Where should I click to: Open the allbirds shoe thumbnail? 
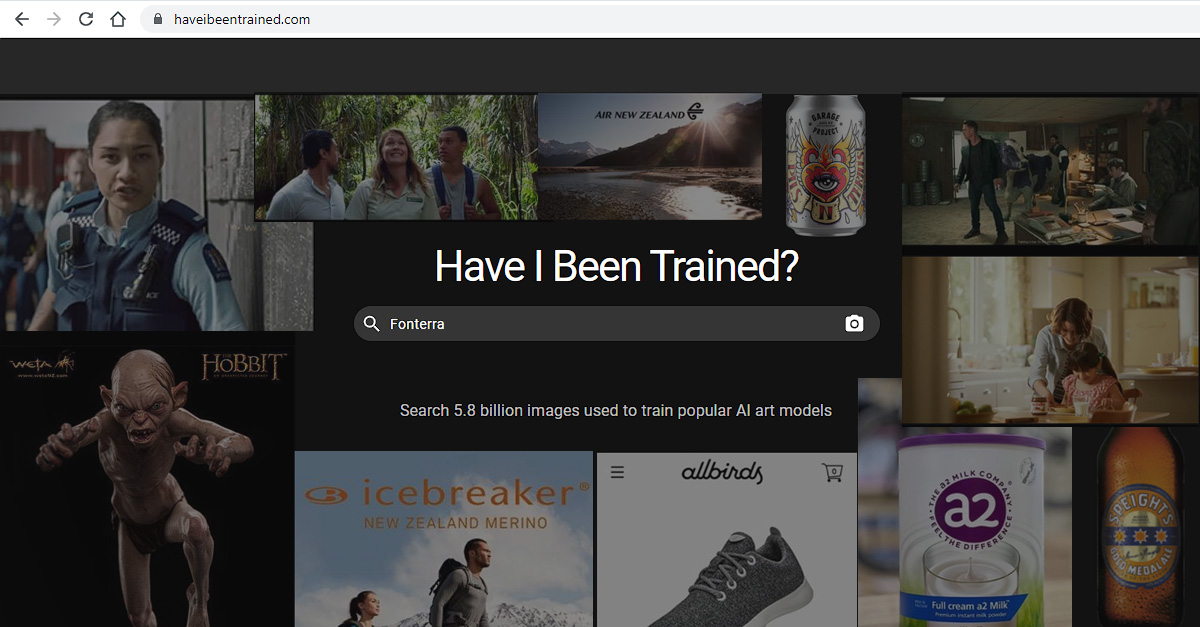(x=727, y=540)
